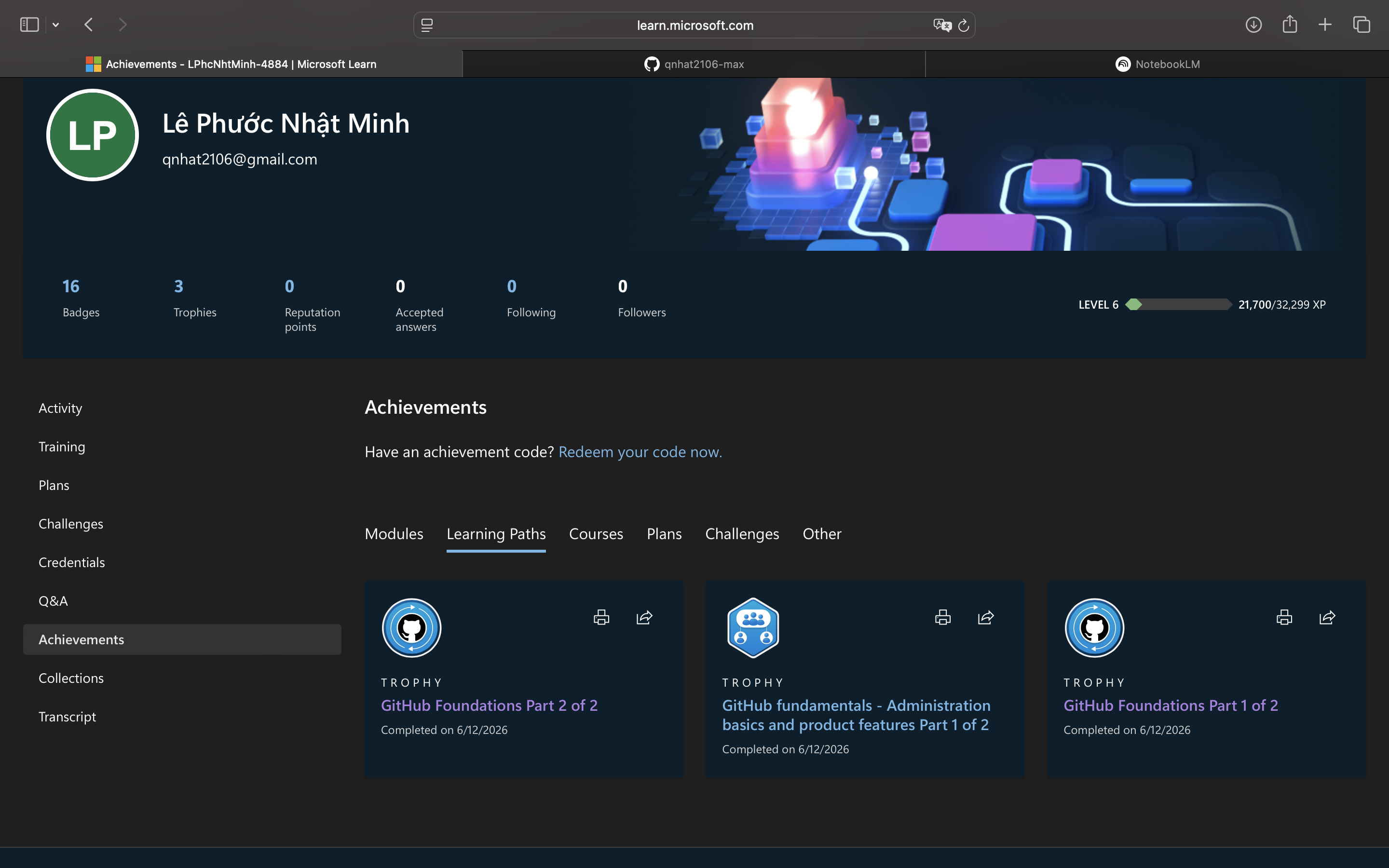Click the Administration basics trophy badge icon
Image resolution: width=1389 pixels, height=868 pixels.
[x=753, y=627]
